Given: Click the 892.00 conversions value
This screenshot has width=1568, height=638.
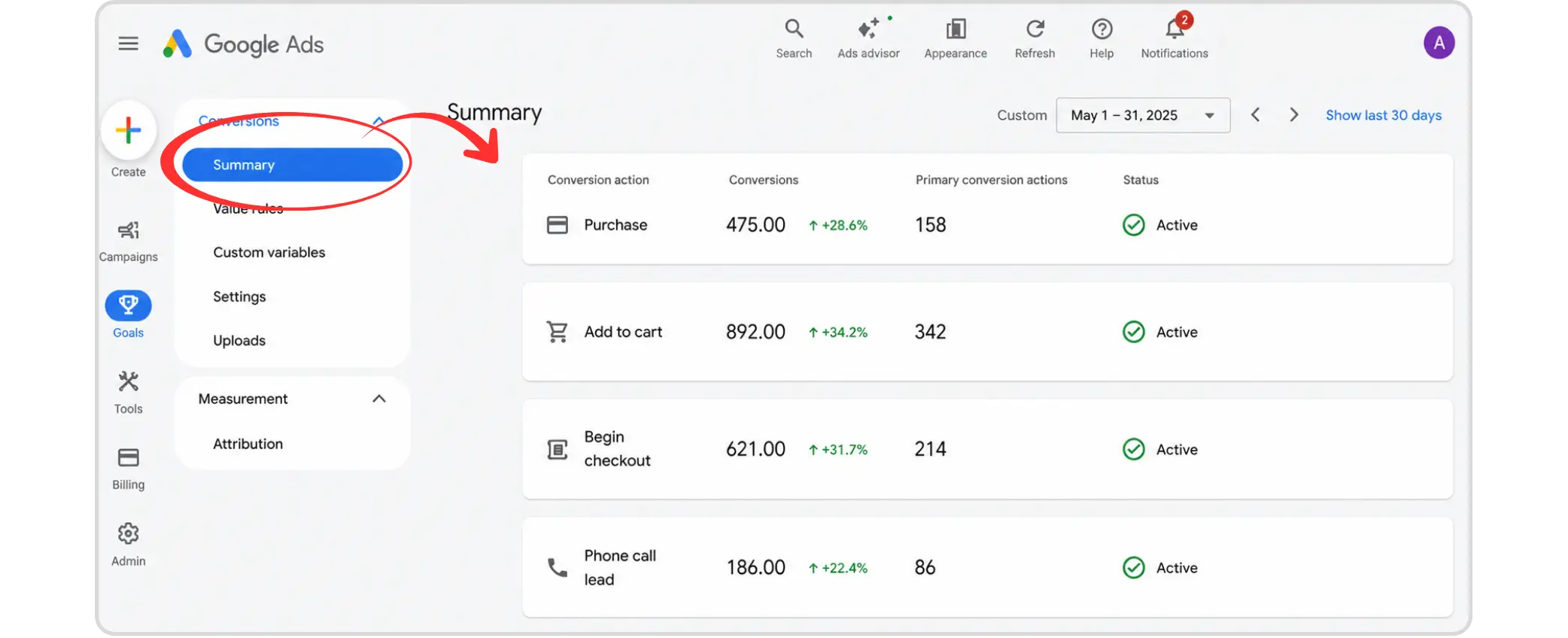Looking at the screenshot, I should [755, 332].
